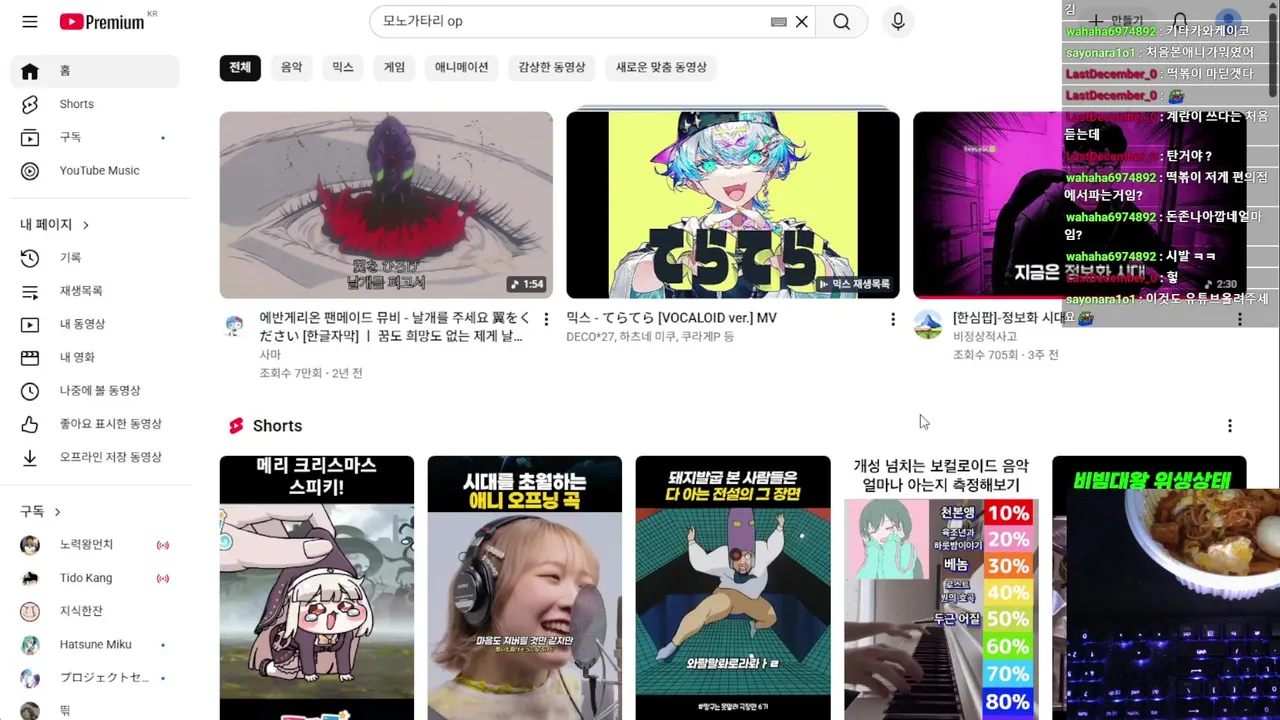Expand the 구독 subscriptions heading
This screenshot has width=1280, height=720.
pyautogui.click(x=41, y=511)
